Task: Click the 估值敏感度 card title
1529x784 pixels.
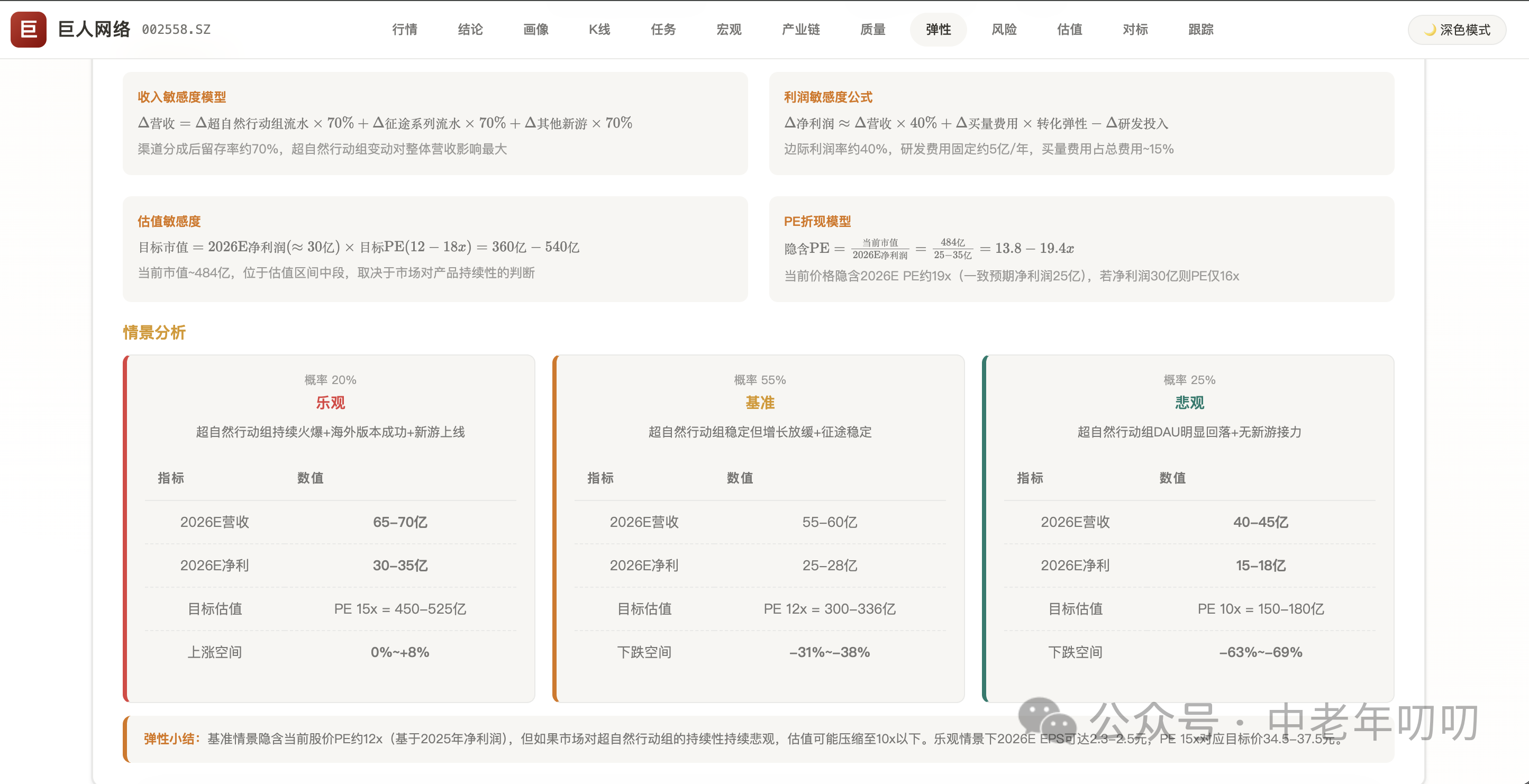Action: click(169, 221)
